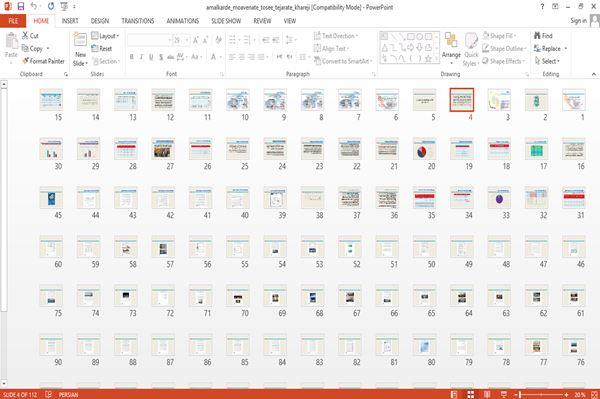Open Customize Quick Access Toolbar dropdown
Viewport: 600px width, 399px height.
point(74,7)
